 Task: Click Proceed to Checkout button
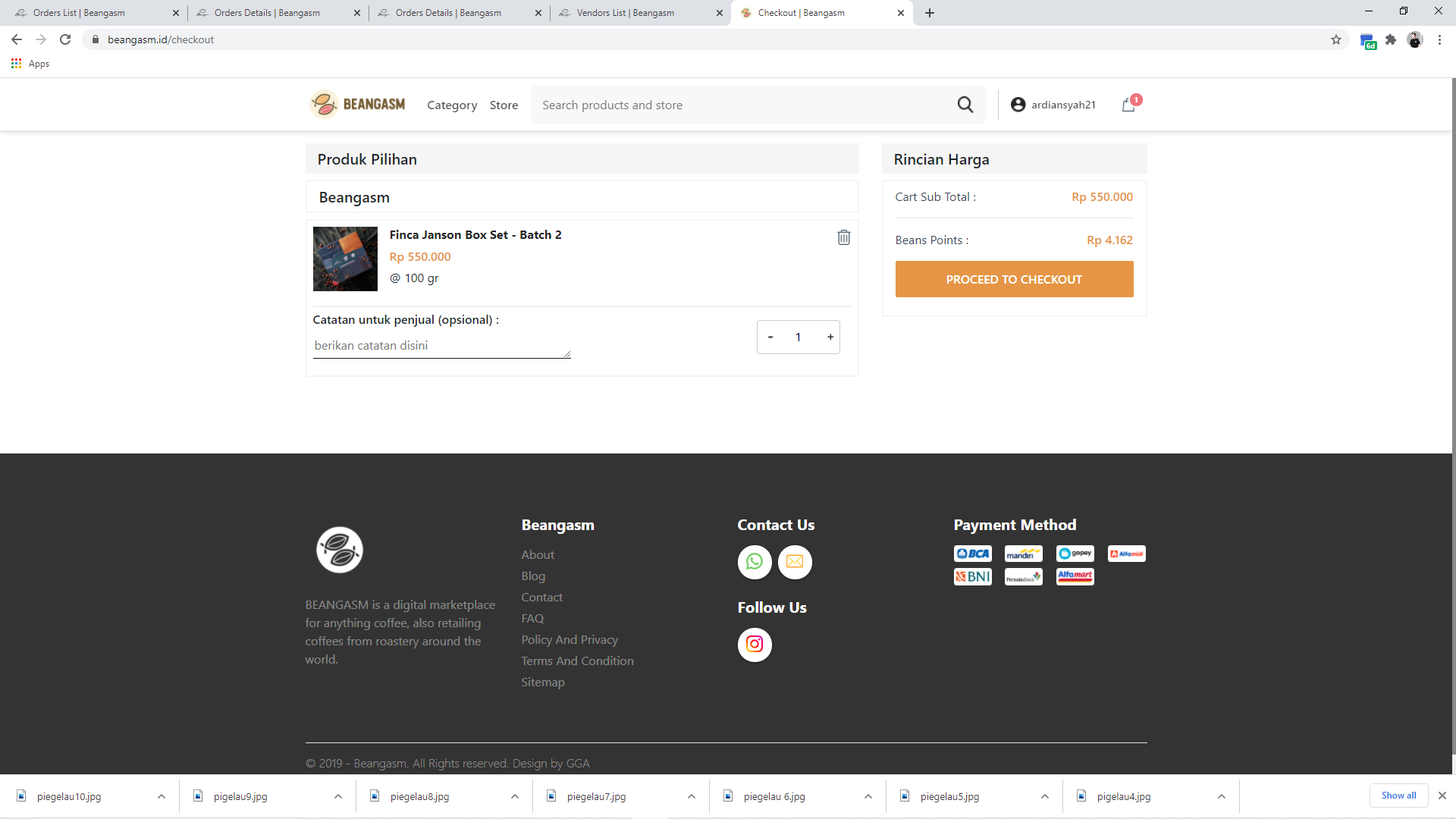(1015, 279)
